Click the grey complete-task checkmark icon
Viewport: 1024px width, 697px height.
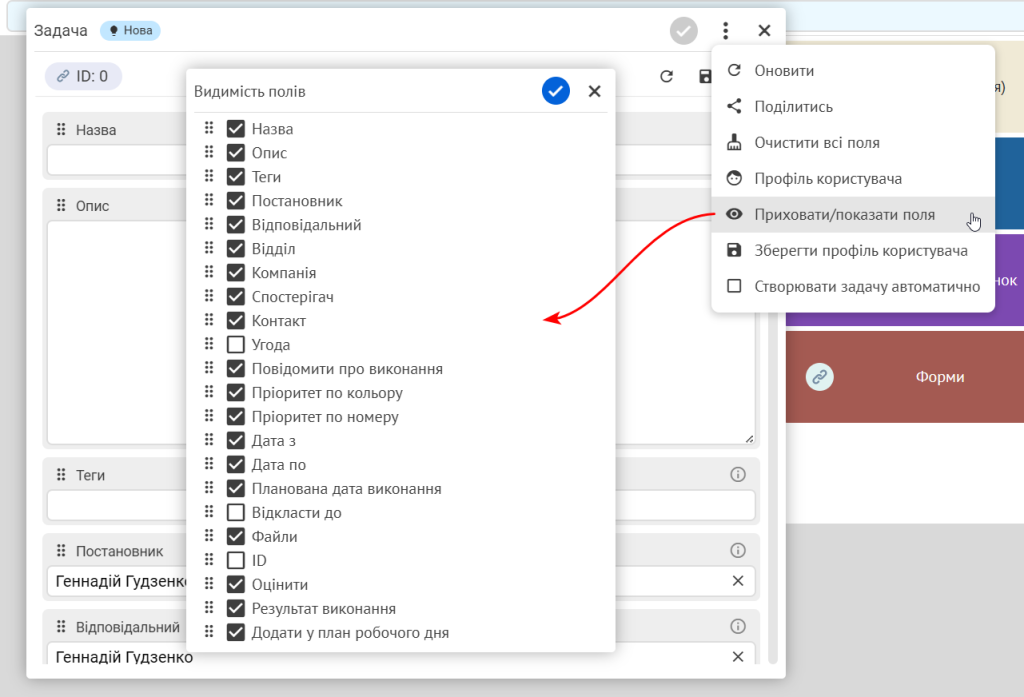coord(684,31)
